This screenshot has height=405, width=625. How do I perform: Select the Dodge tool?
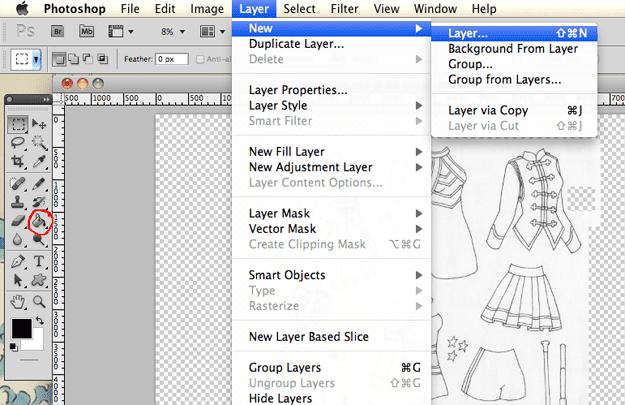pyautogui.click(x=39, y=239)
